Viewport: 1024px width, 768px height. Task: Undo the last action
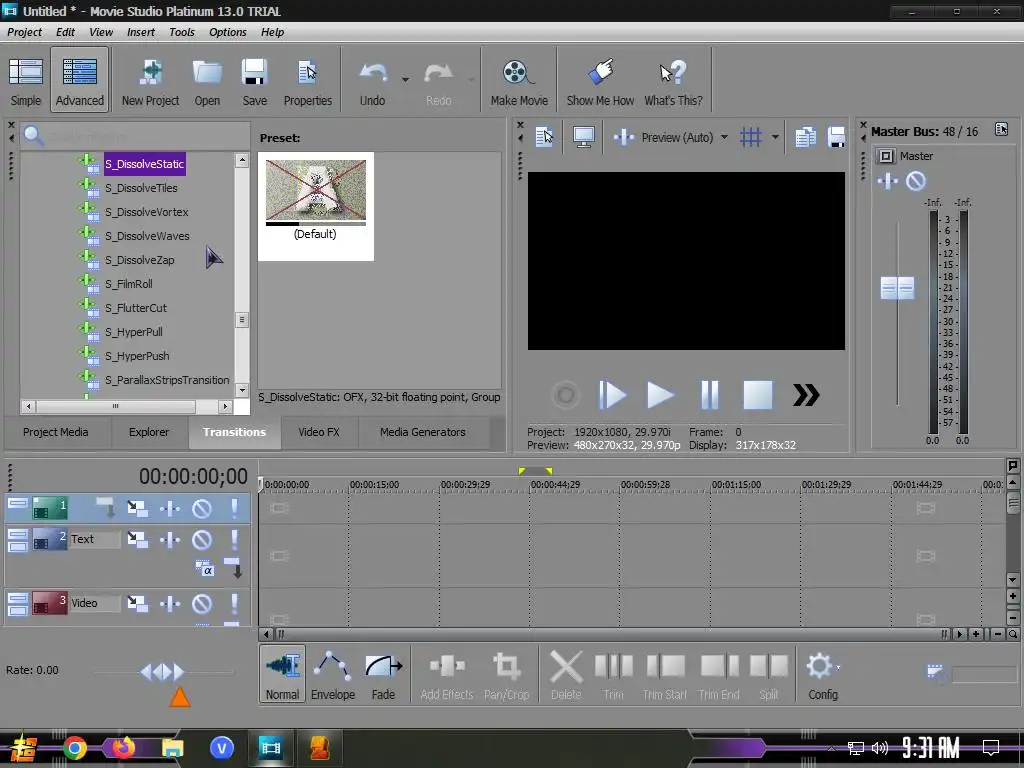coord(372,82)
